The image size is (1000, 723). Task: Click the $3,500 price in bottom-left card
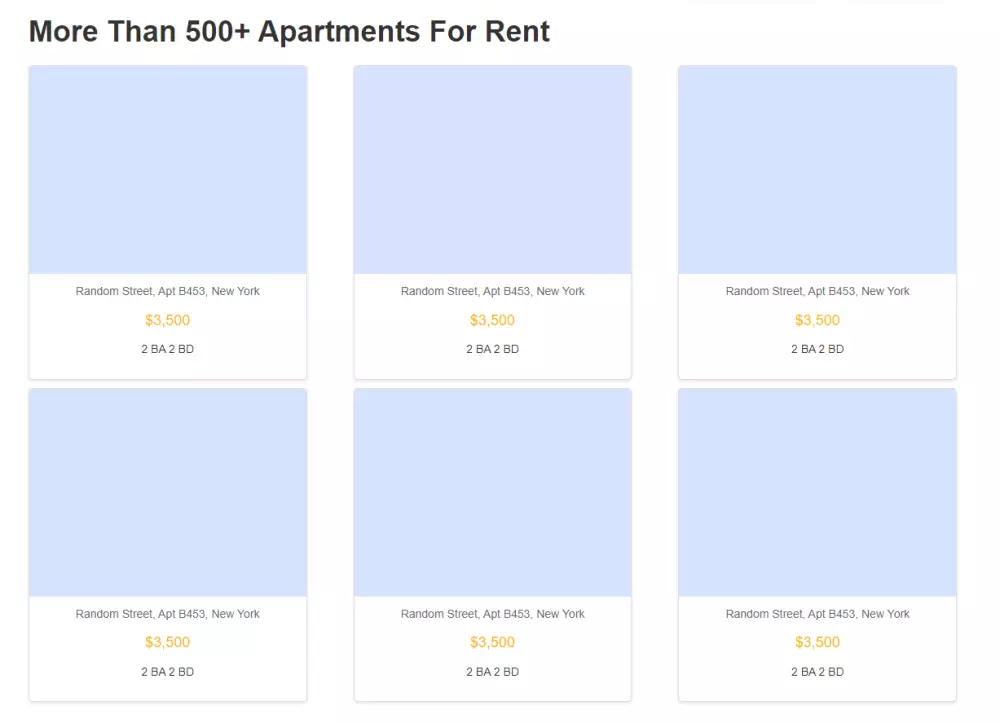168,642
